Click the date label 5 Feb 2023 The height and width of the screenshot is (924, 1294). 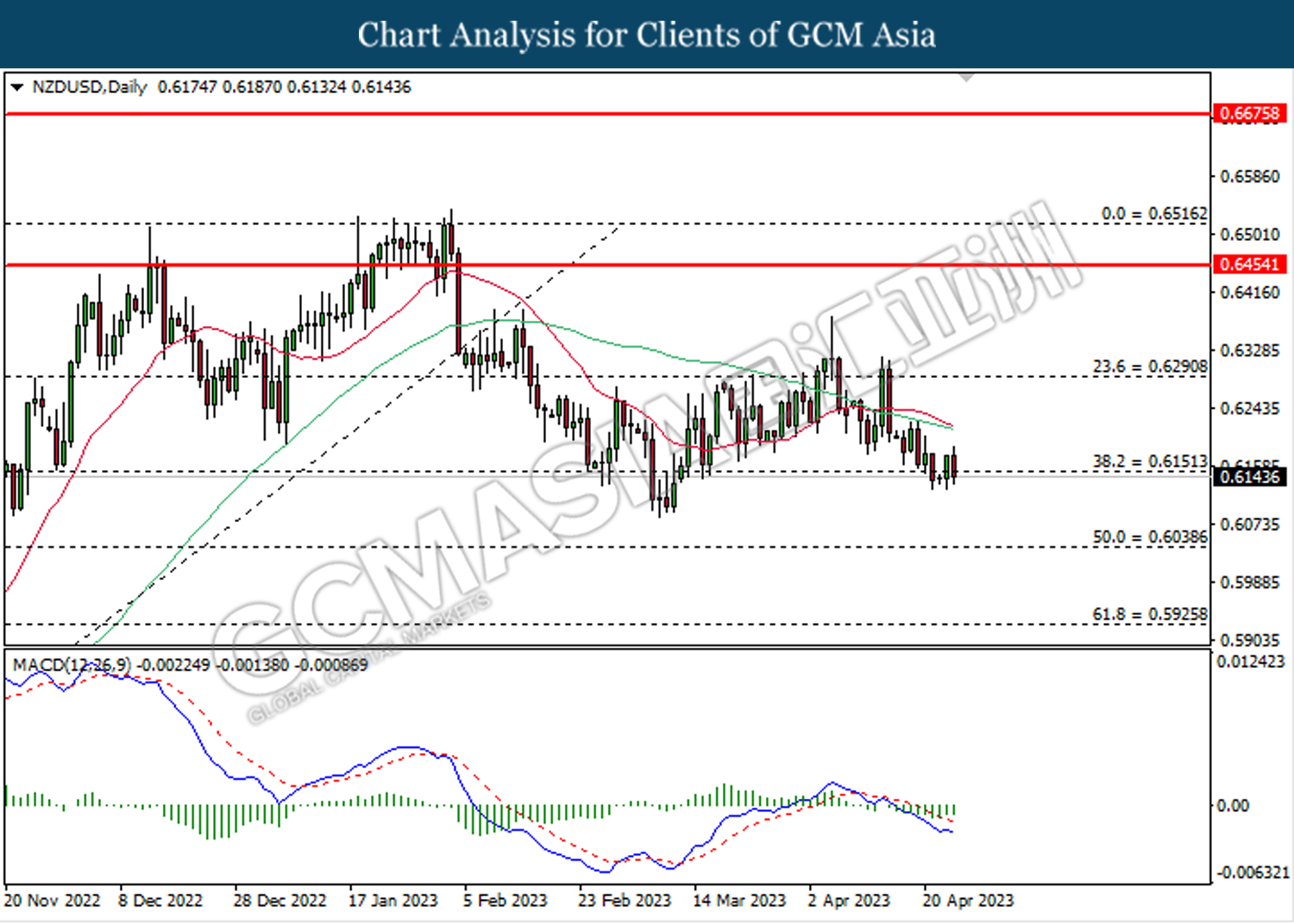(x=506, y=901)
